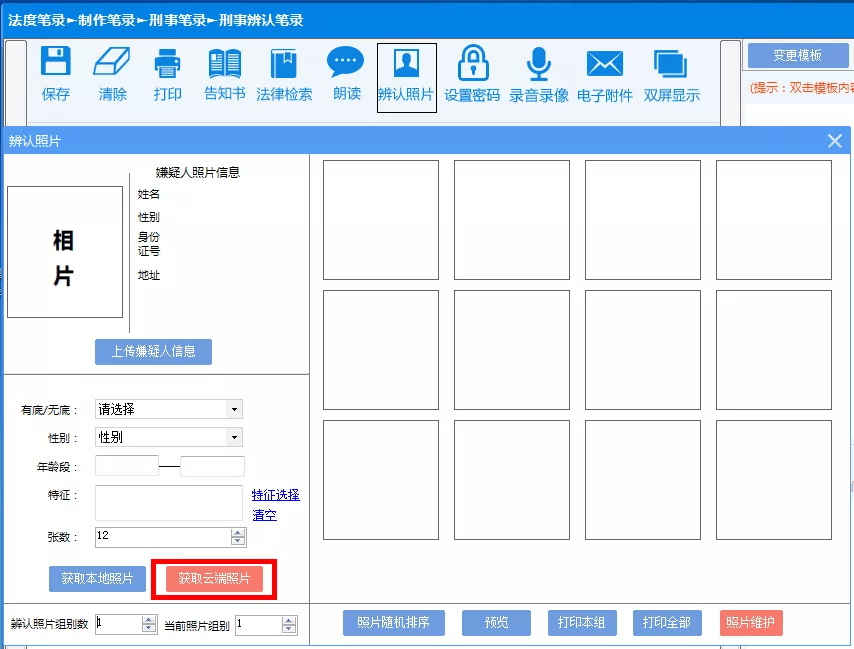Image resolution: width=854 pixels, height=649 pixels.
Task: Click the first empty photo slot
Action: tap(380, 220)
